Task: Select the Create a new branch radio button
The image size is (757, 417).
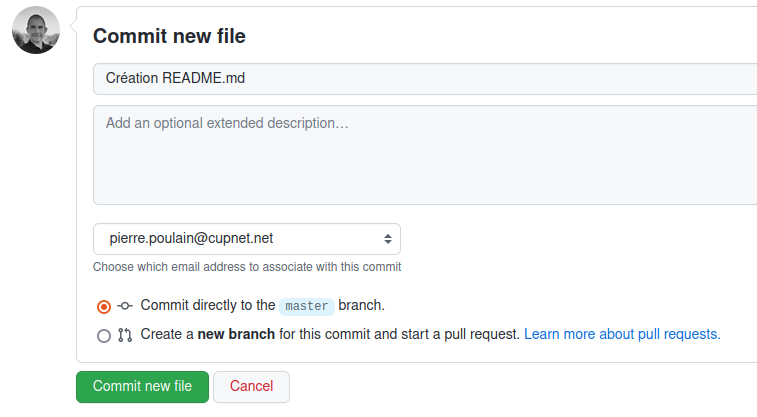Action: 104,335
